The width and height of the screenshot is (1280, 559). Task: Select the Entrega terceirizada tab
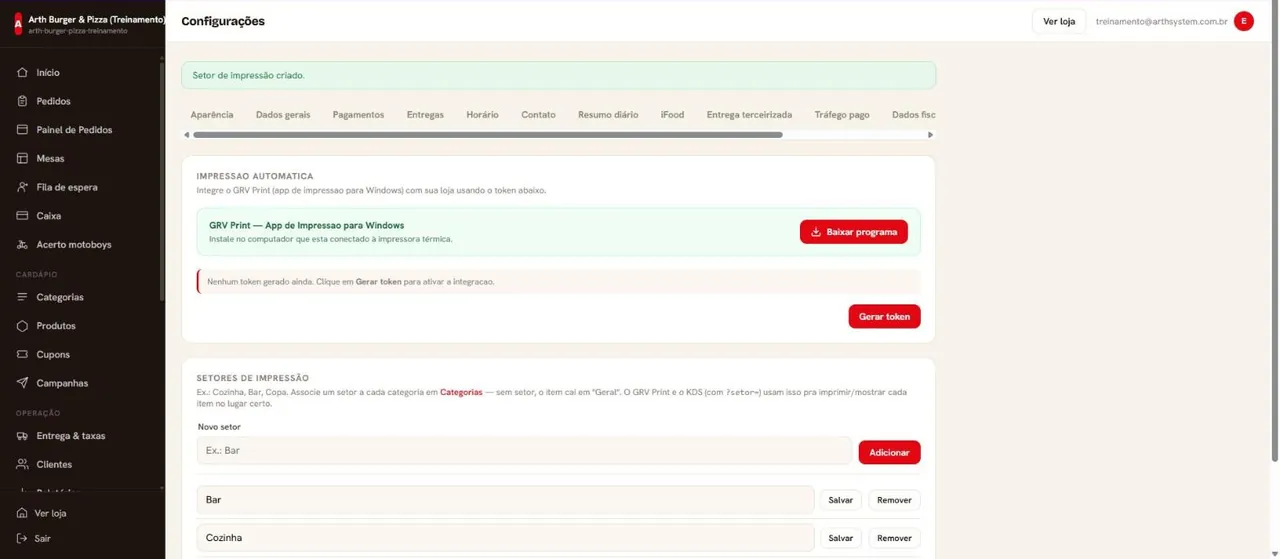[749, 115]
